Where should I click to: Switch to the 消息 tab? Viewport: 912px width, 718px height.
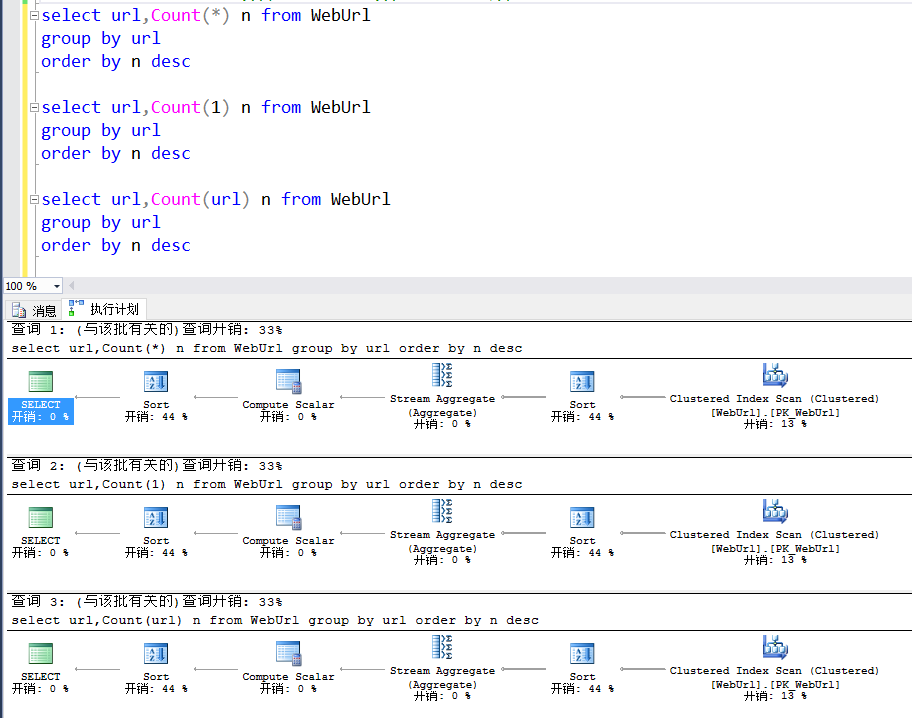[34, 310]
